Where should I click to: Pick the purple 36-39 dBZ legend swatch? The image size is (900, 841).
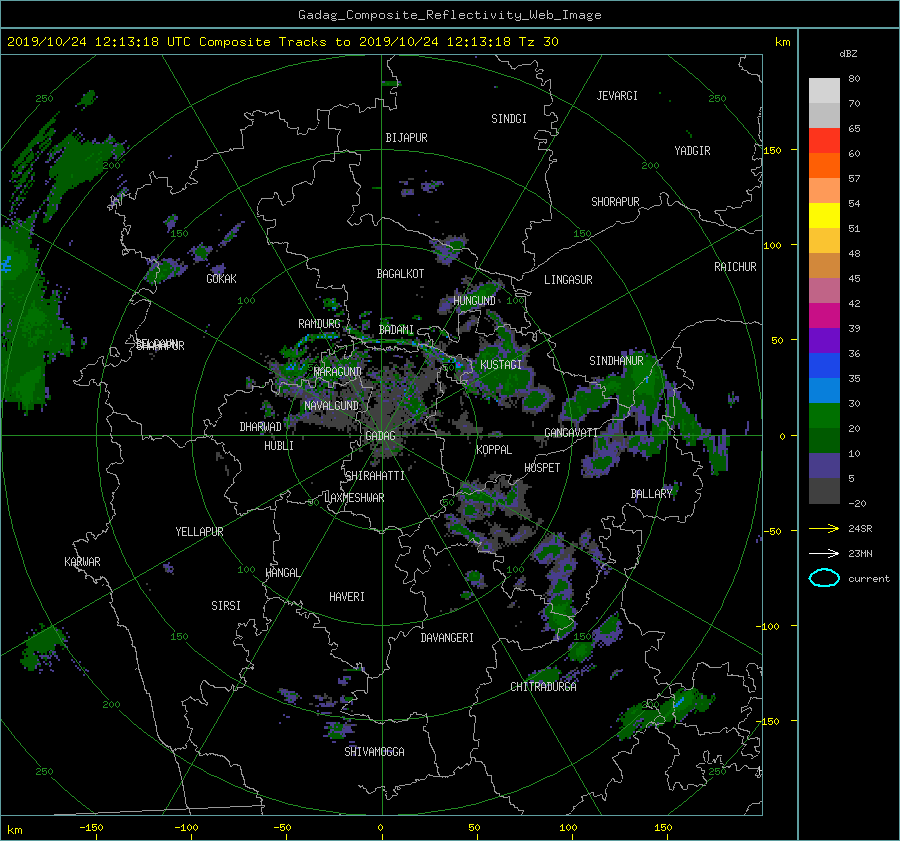click(x=824, y=341)
